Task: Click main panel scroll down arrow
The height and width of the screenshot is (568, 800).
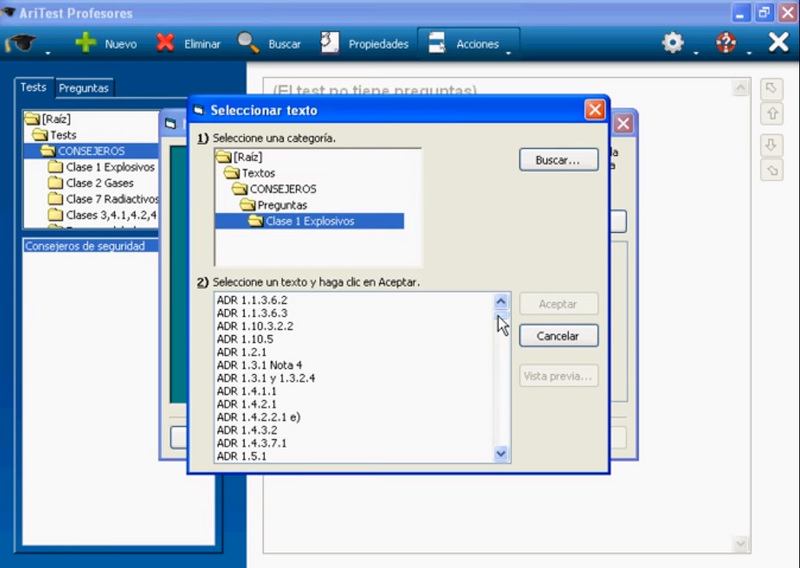Action: point(740,544)
